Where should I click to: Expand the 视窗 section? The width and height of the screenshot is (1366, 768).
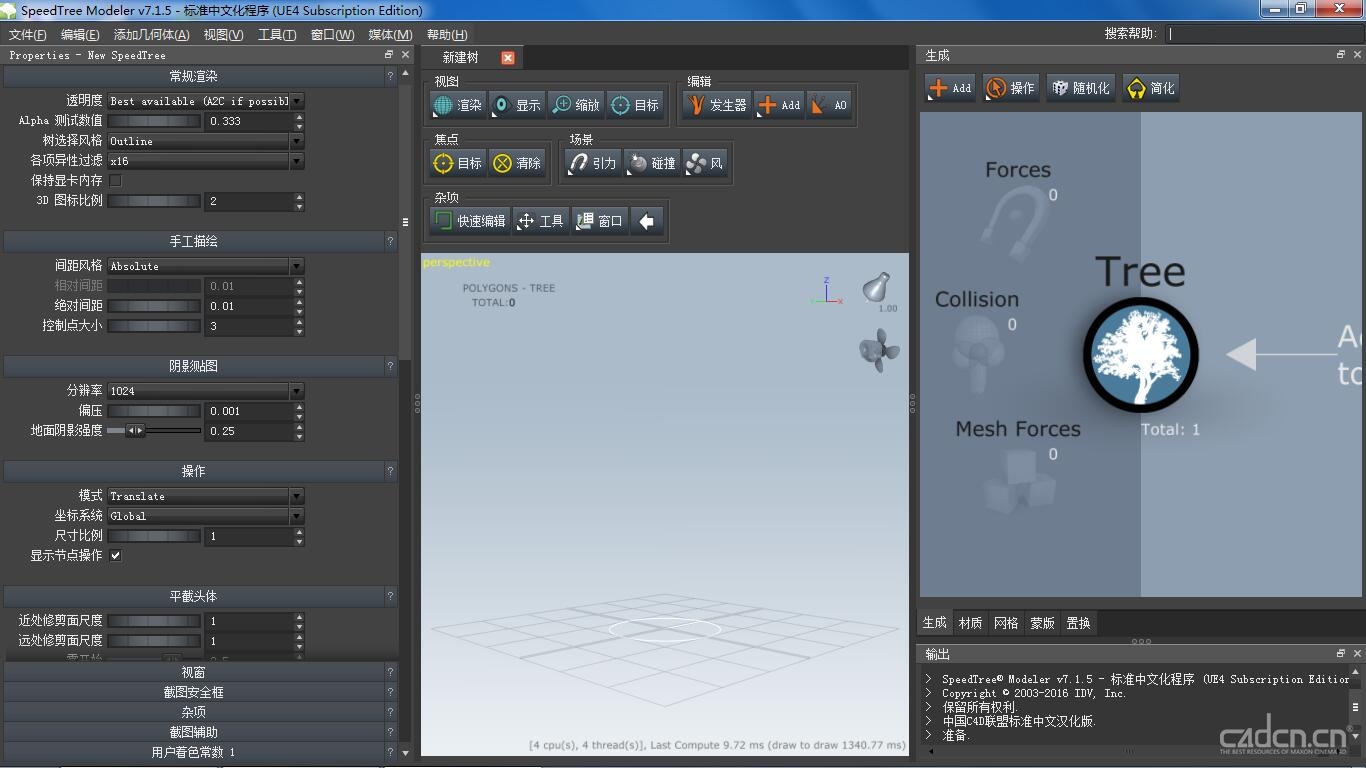tap(194, 672)
